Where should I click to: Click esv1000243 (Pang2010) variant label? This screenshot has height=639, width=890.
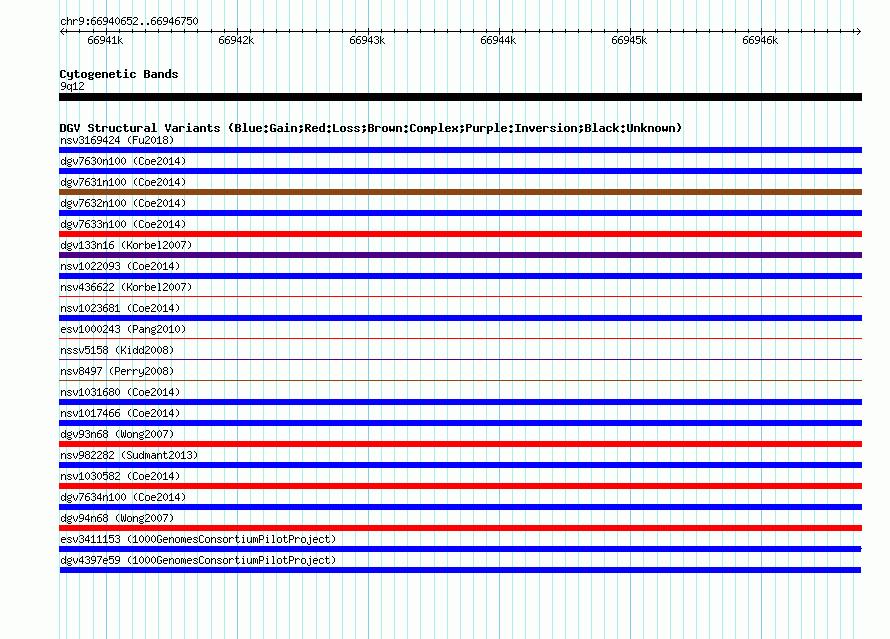coord(123,329)
